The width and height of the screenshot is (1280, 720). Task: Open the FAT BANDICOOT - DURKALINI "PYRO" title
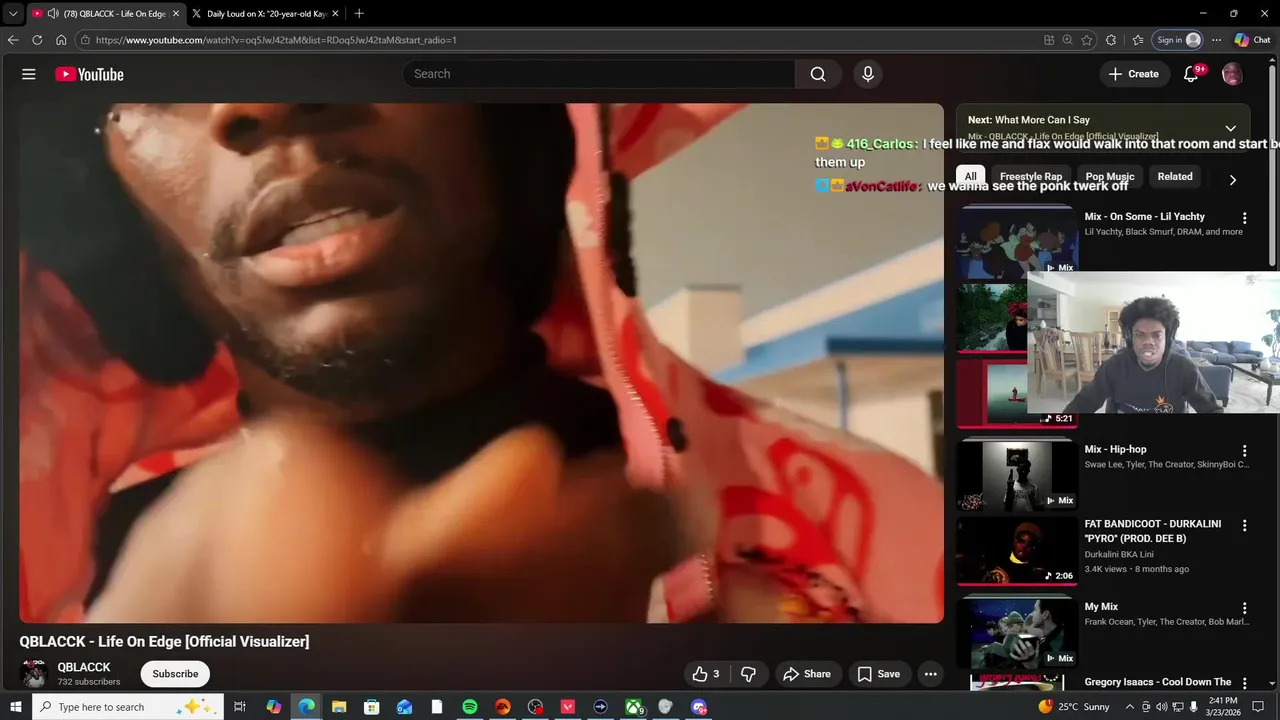click(1153, 531)
